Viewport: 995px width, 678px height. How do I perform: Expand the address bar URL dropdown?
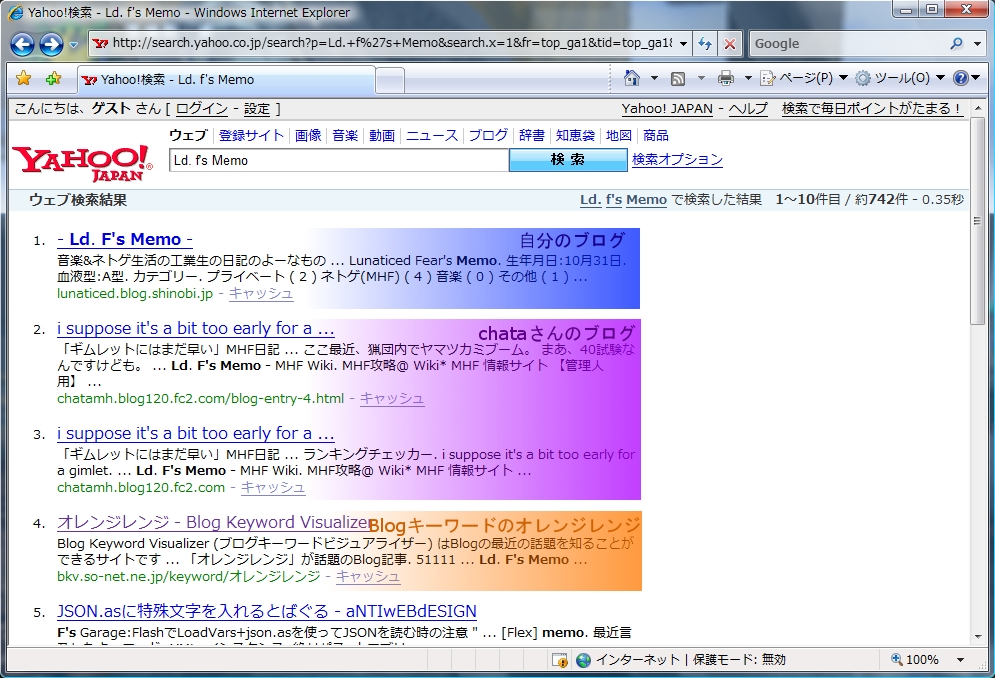click(683, 44)
